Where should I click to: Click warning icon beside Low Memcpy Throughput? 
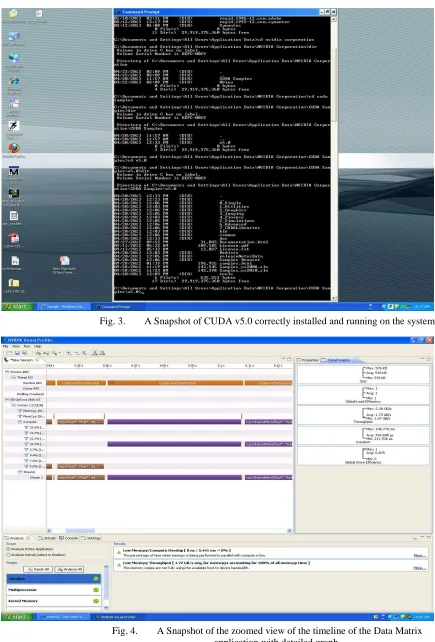point(119,565)
